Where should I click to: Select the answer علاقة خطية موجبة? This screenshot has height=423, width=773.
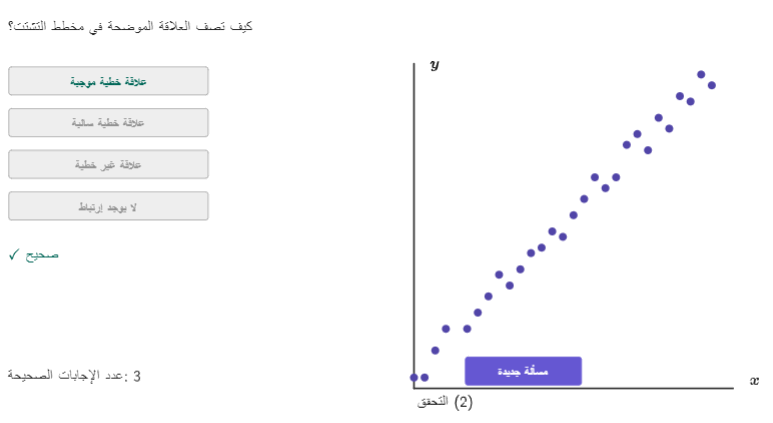pyautogui.click(x=108, y=81)
